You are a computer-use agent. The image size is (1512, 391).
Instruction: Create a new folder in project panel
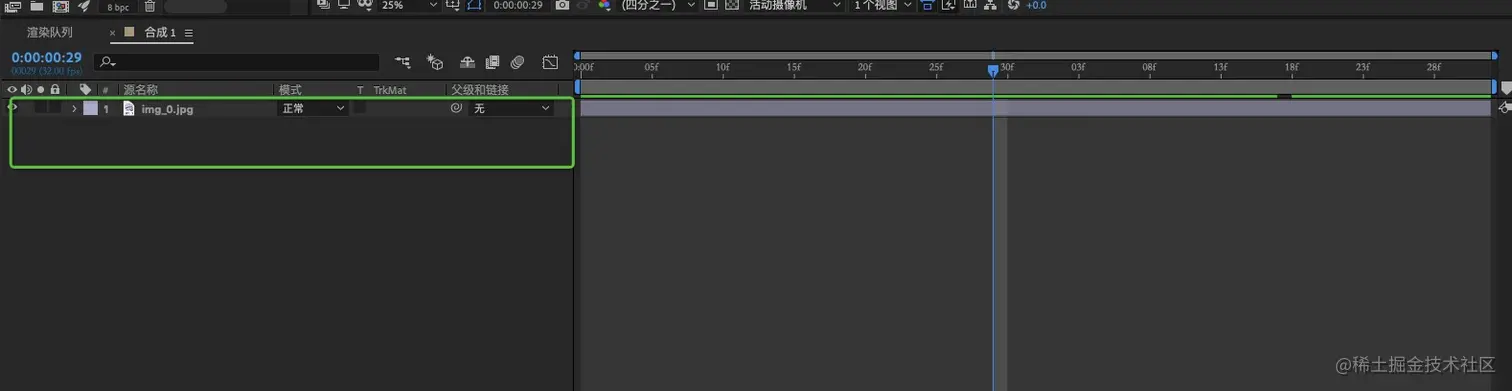(x=36, y=5)
